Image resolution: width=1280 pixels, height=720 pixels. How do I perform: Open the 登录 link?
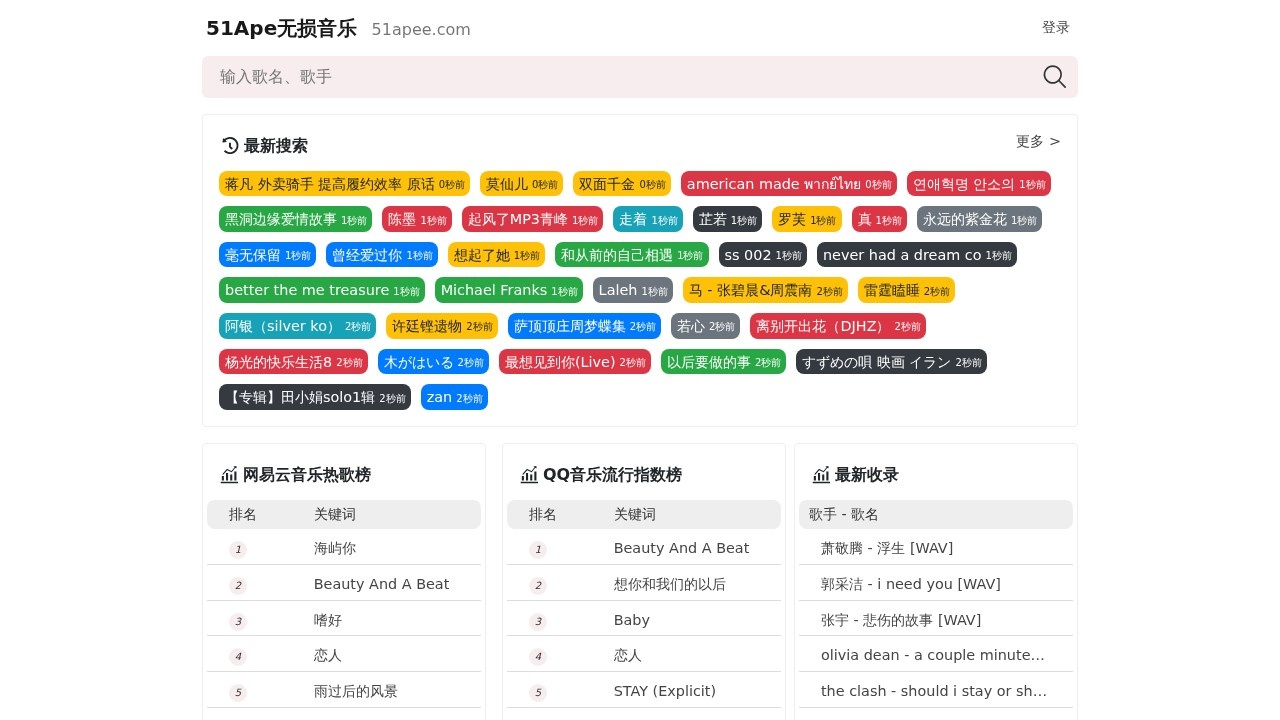1055,27
